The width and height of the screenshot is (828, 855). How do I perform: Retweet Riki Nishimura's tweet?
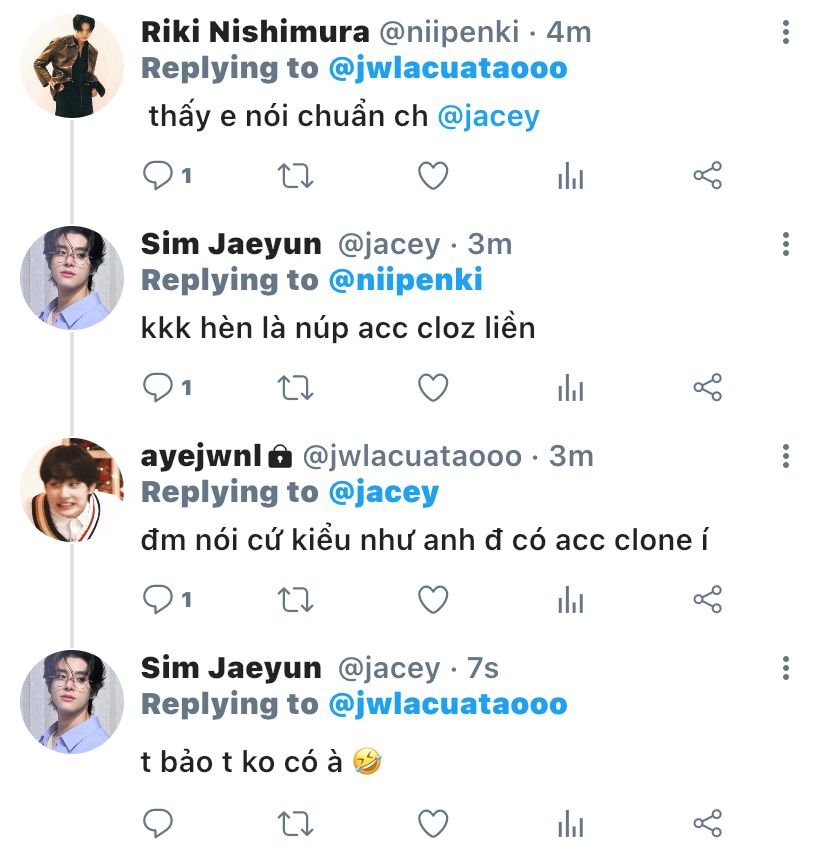[x=295, y=177]
